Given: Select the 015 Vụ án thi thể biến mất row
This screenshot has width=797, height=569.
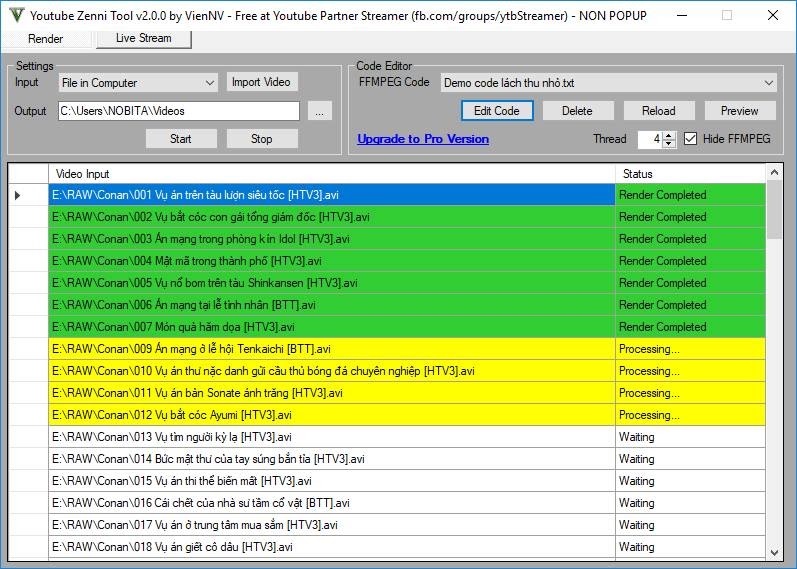Looking at the screenshot, I should click(332, 481).
